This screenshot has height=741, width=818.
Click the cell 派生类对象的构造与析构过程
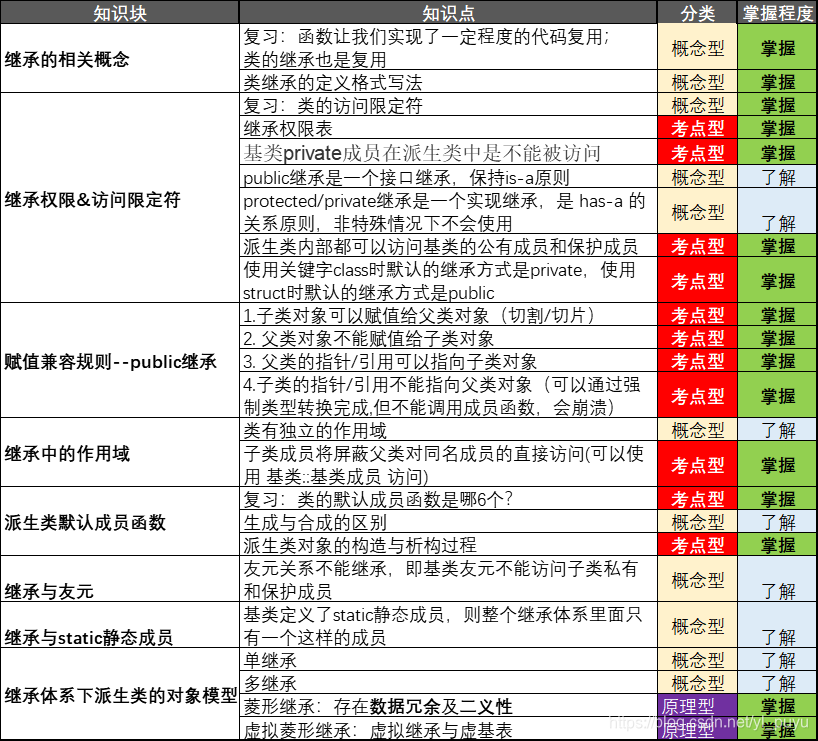click(448, 544)
